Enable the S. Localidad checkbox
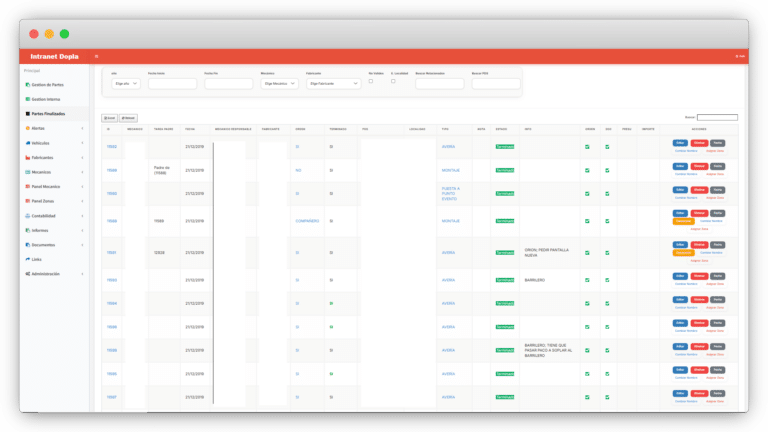This screenshot has width=768, height=432. point(393,81)
